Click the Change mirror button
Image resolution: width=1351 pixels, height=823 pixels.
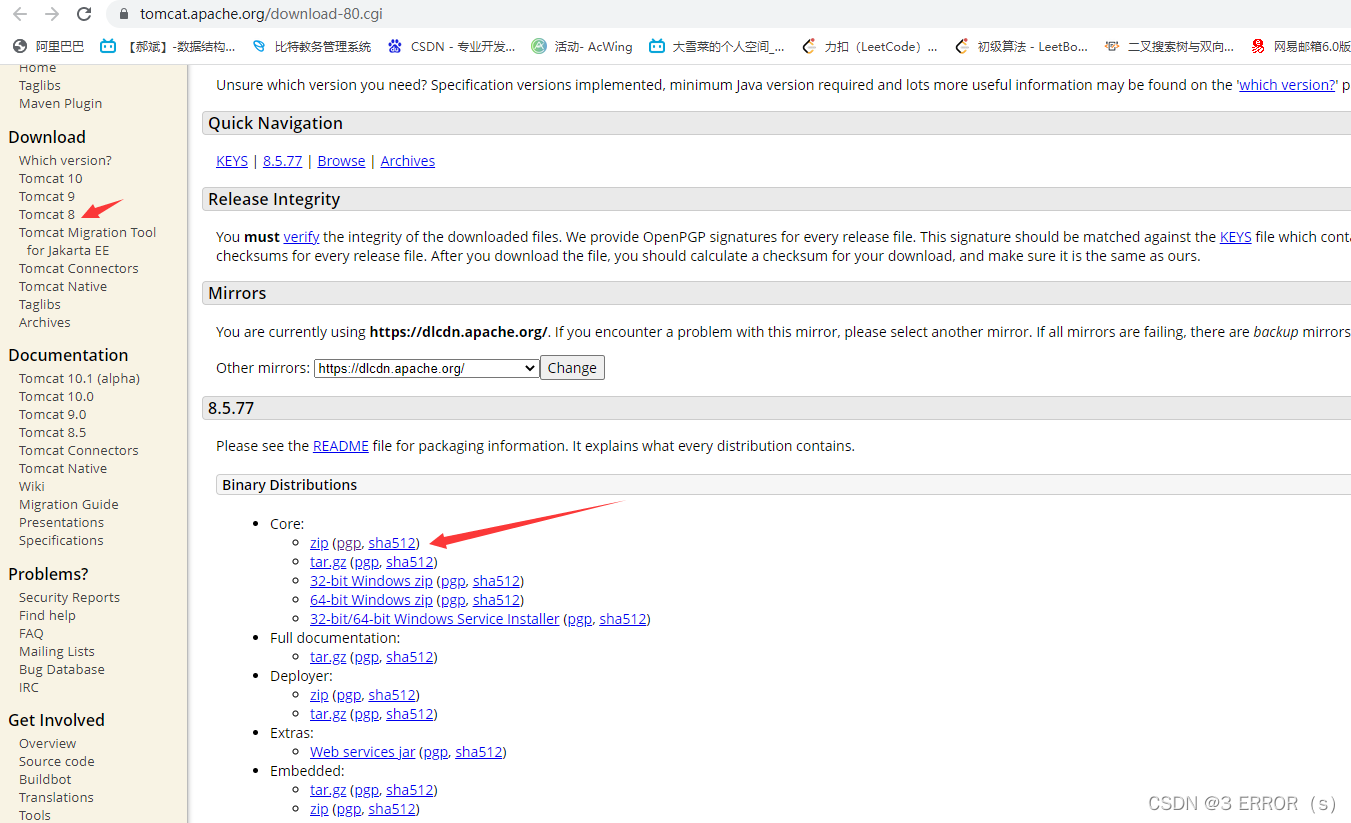point(572,368)
